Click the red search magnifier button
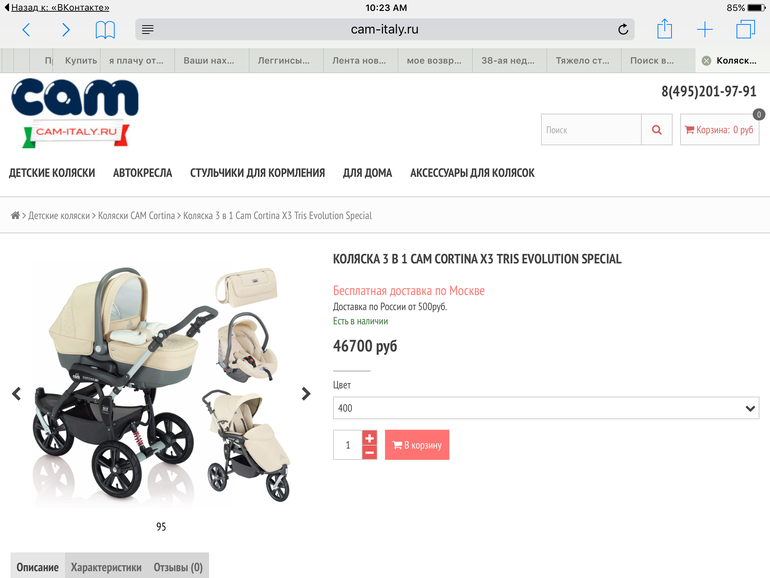This screenshot has width=770, height=578. click(657, 130)
